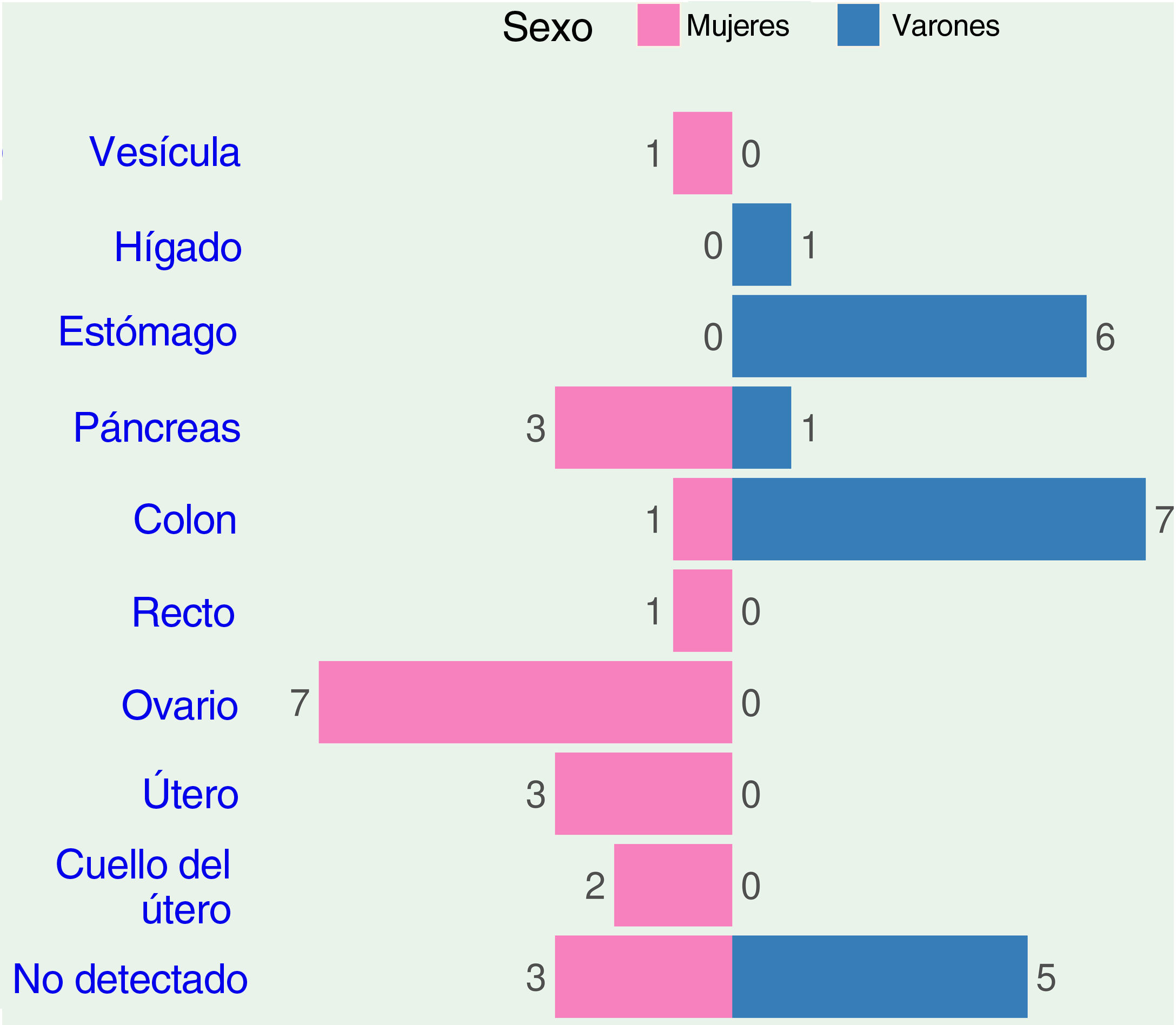Image resolution: width=1176 pixels, height=1025 pixels.
Task: Click the pink Mujeres legend swatch
Action: click(658, 25)
